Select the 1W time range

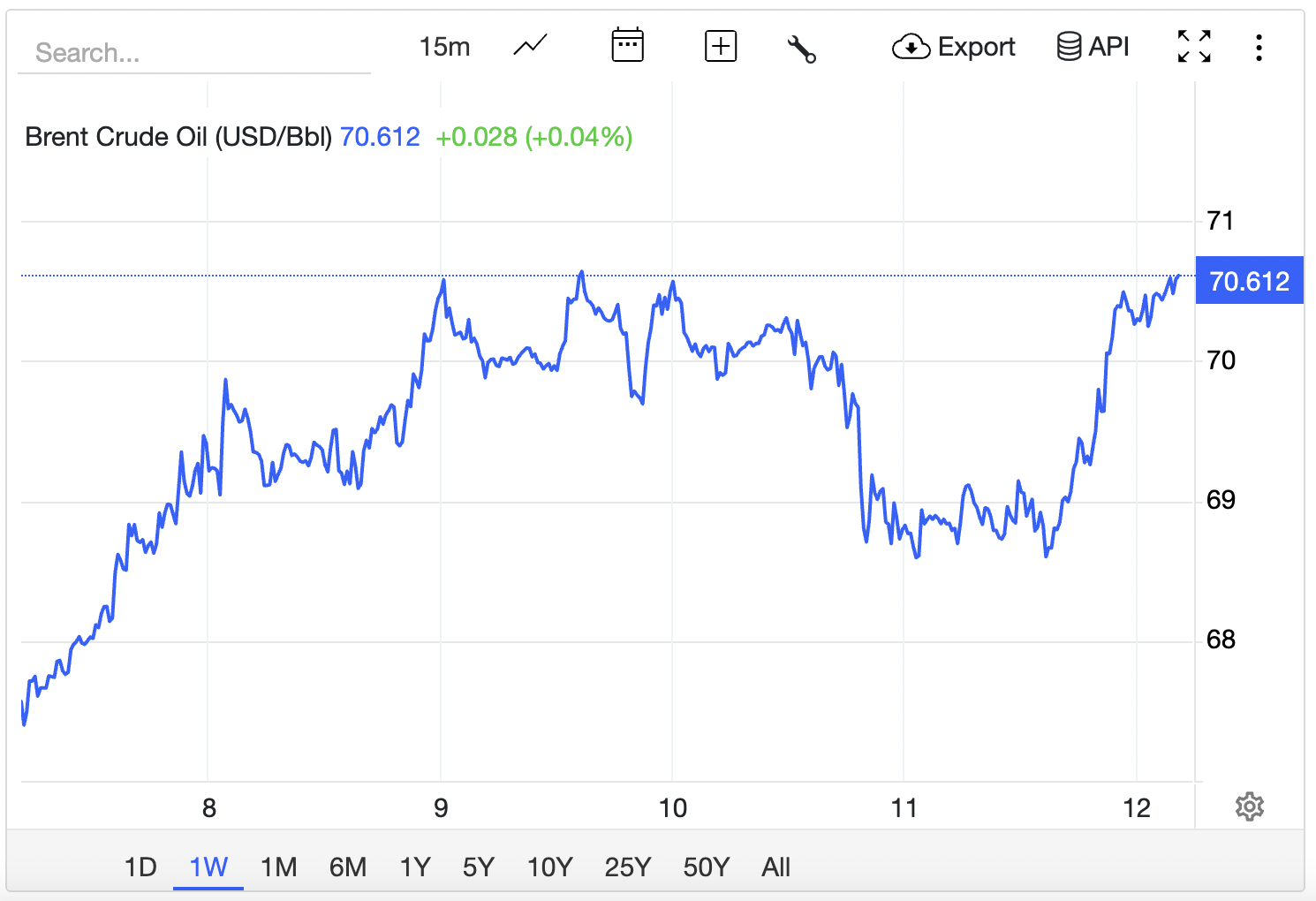tap(208, 867)
